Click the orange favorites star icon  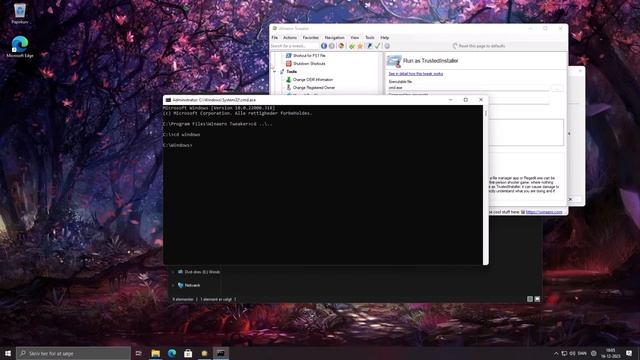click(360, 46)
